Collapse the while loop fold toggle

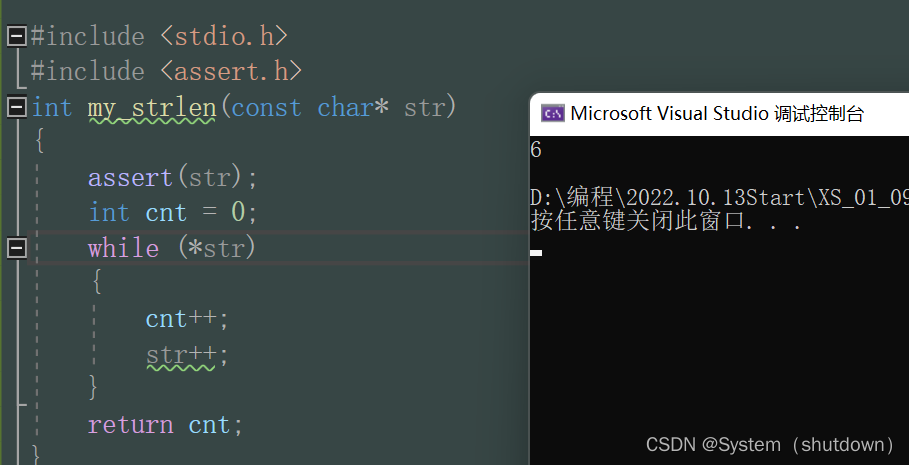coord(16,247)
